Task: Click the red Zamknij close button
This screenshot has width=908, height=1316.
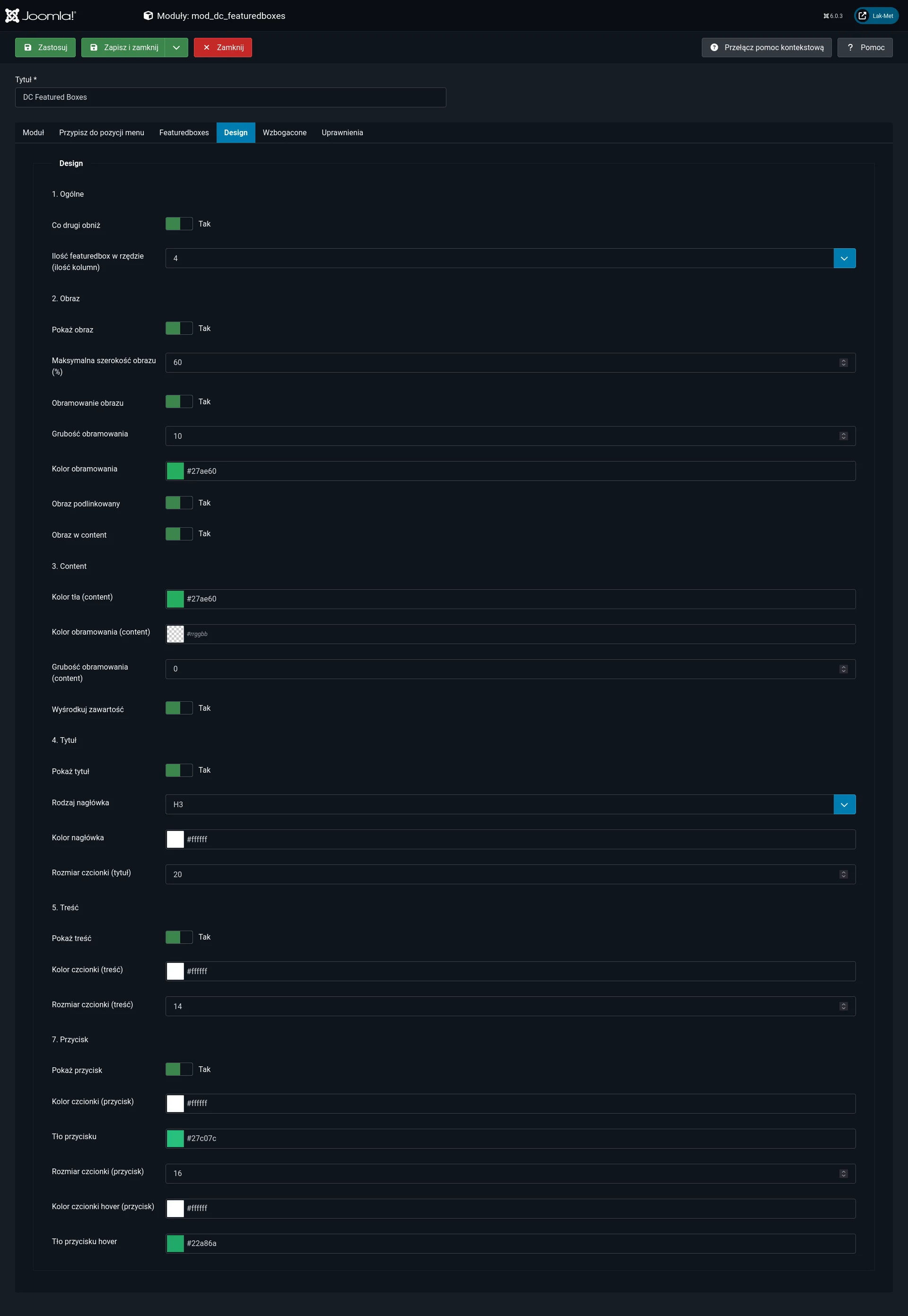Action: click(223, 48)
